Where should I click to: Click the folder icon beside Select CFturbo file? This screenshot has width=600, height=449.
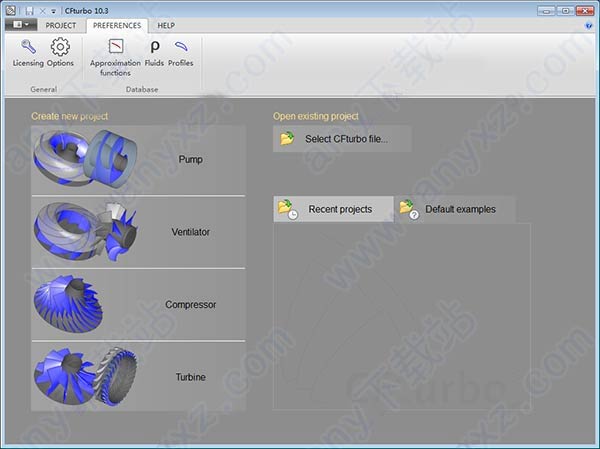coord(287,138)
